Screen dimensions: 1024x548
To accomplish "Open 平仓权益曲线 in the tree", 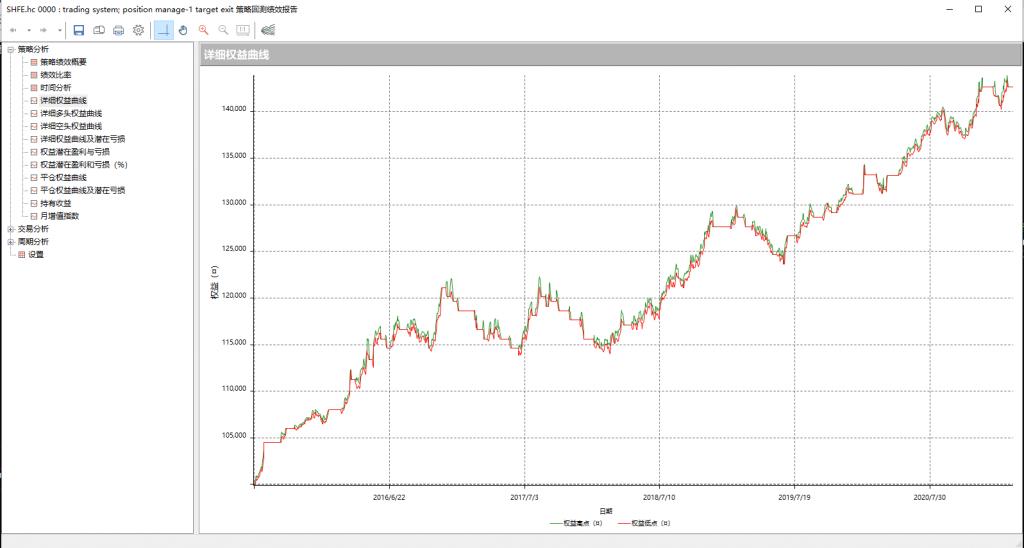I will (x=63, y=178).
